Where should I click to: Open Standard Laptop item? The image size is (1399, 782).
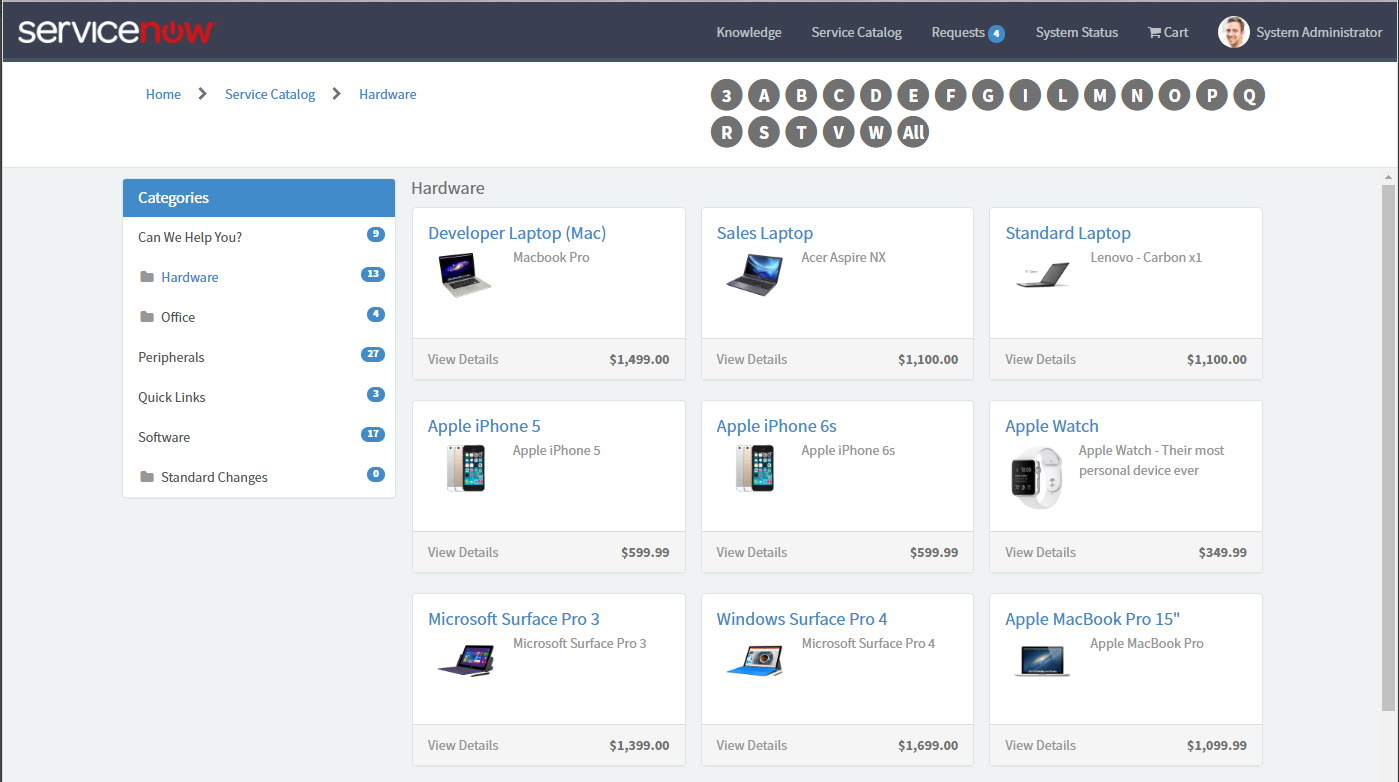[x=1068, y=233]
